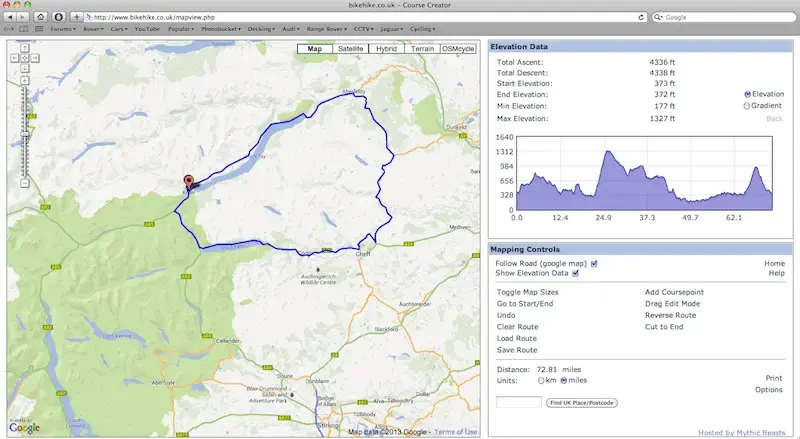Viewport: 800px width, 439px height.
Task: Select the Gradient radio button
Action: coord(746,106)
